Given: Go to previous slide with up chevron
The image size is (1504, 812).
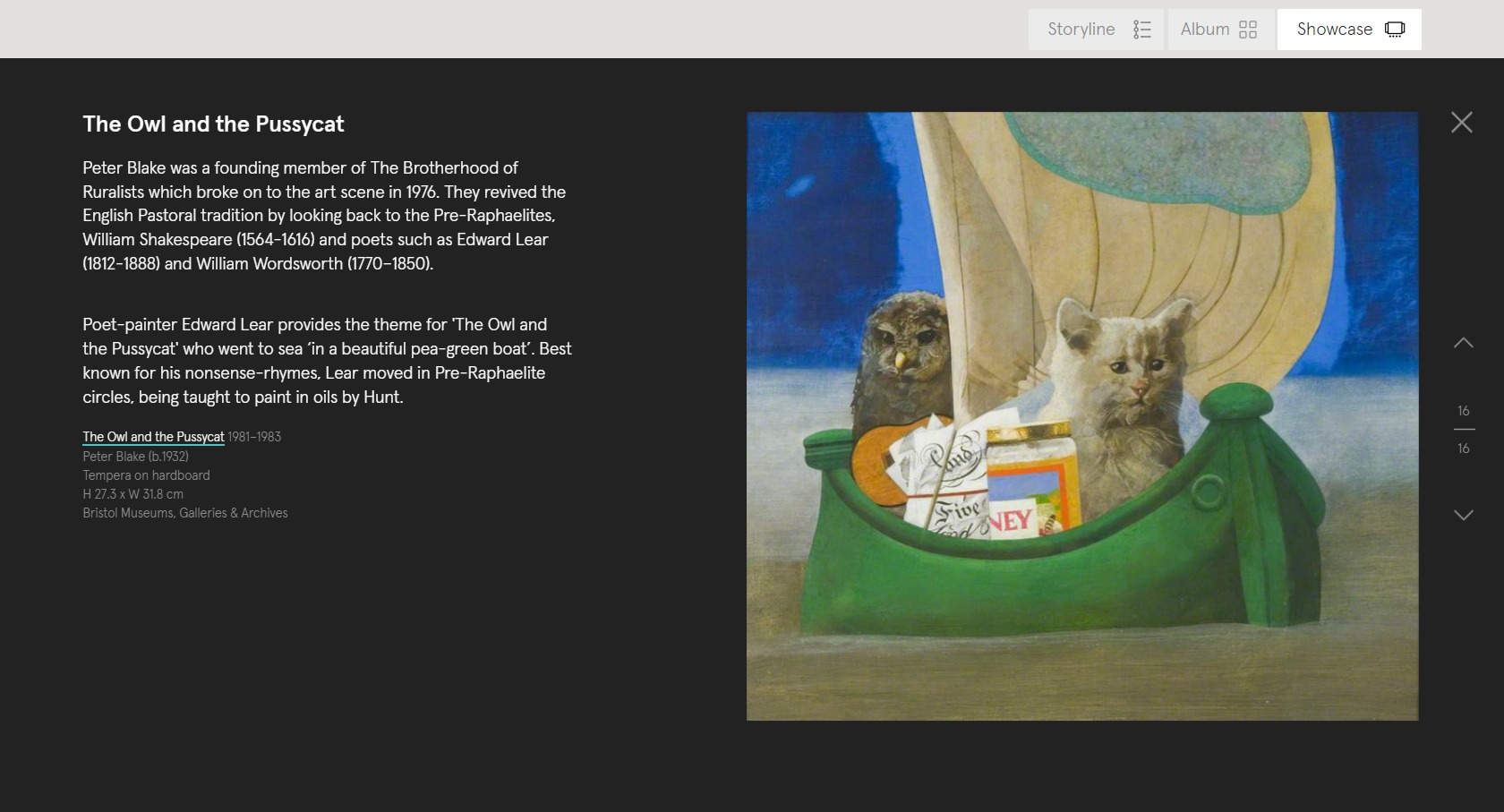Looking at the screenshot, I should 1464,343.
